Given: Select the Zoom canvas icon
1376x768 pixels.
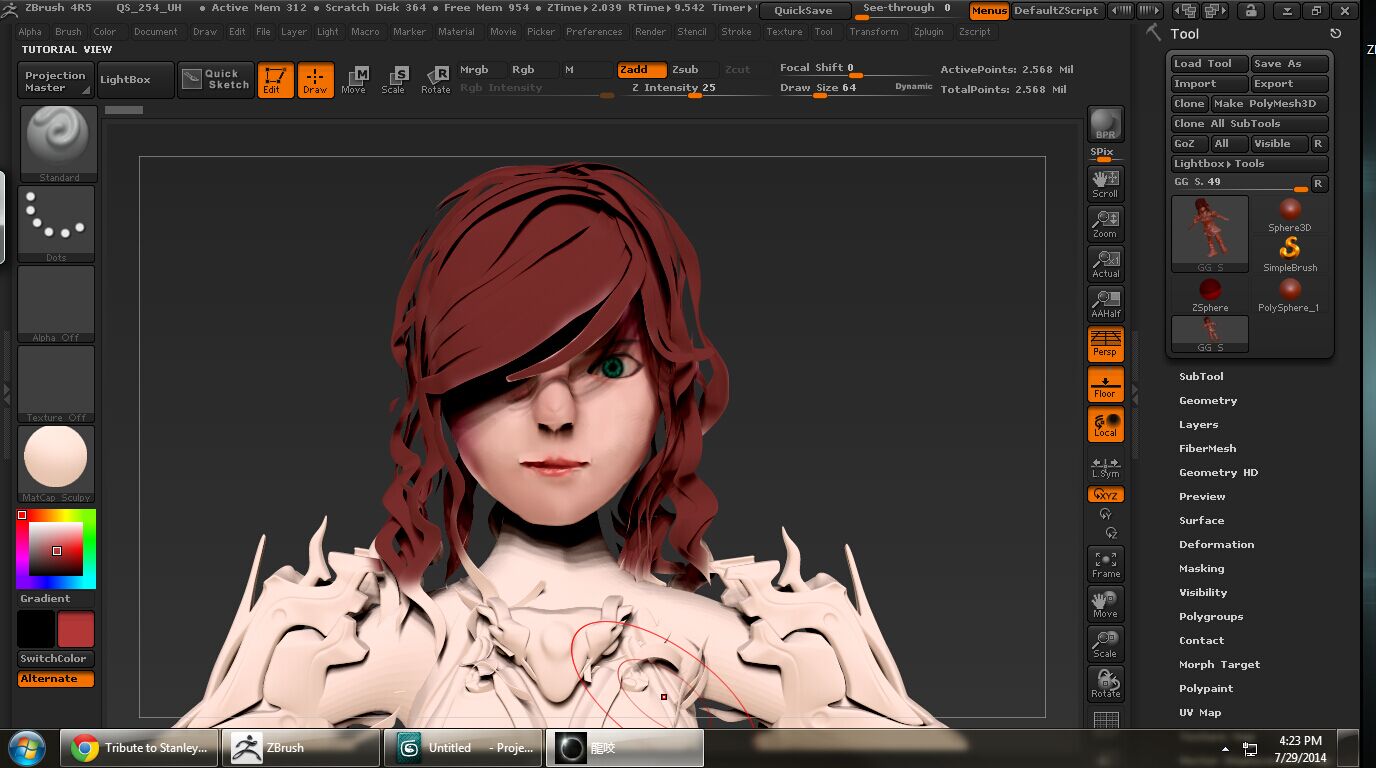Looking at the screenshot, I should coord(1105,223).
